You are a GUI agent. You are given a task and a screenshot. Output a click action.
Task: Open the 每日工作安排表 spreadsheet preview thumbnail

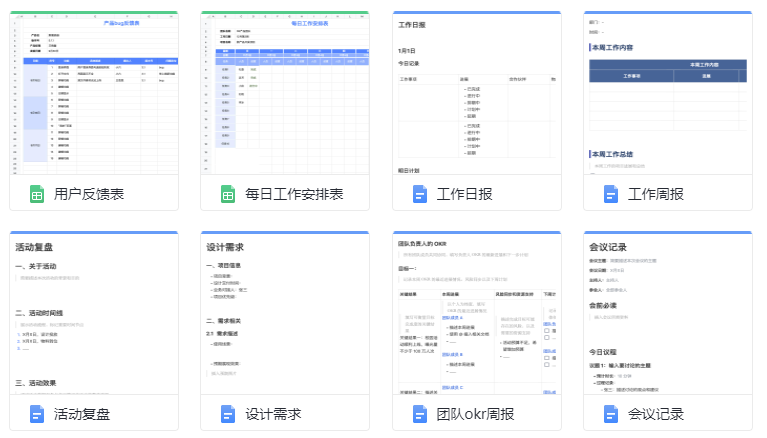coord(285,94)
